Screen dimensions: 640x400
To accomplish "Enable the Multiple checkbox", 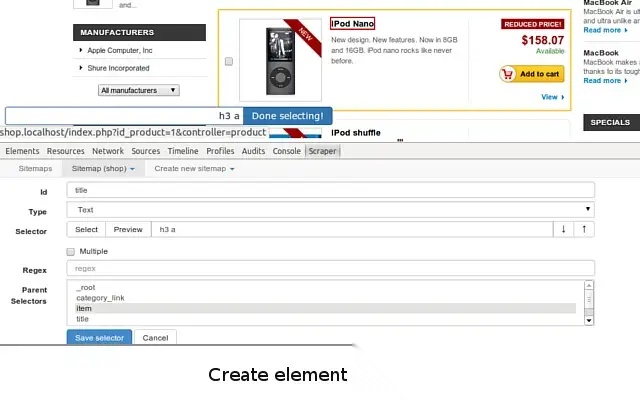I will point(71,251).
